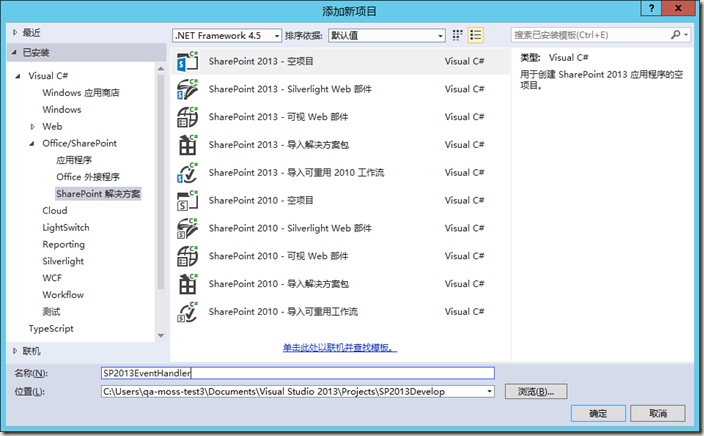Screen dimensions: 704x436
Task: Select SharePoint 2013 - 可视 Web 部件 text
Action: (278, 117)
